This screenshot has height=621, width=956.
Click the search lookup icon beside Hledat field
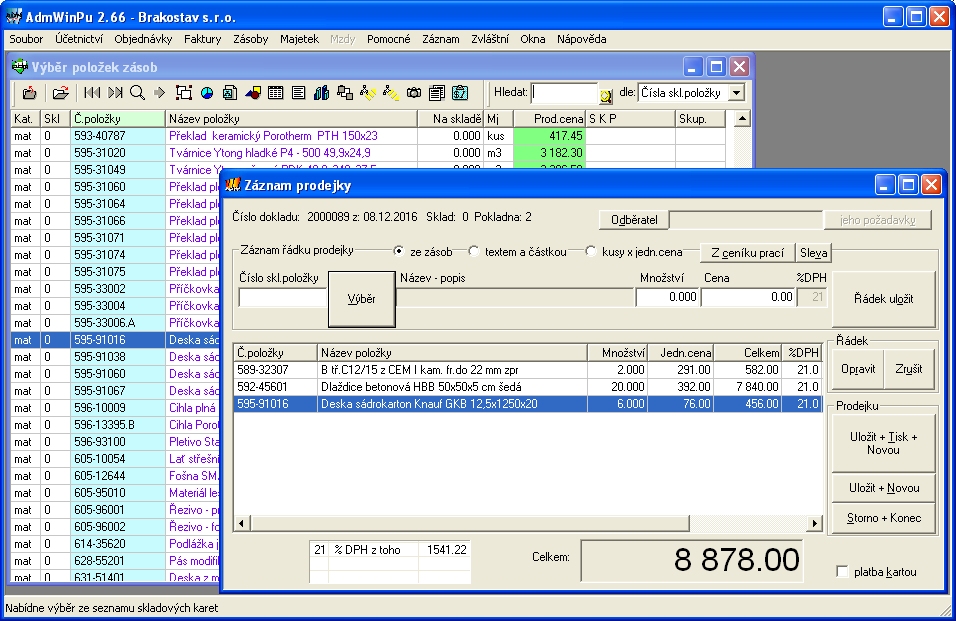[605, 95]
